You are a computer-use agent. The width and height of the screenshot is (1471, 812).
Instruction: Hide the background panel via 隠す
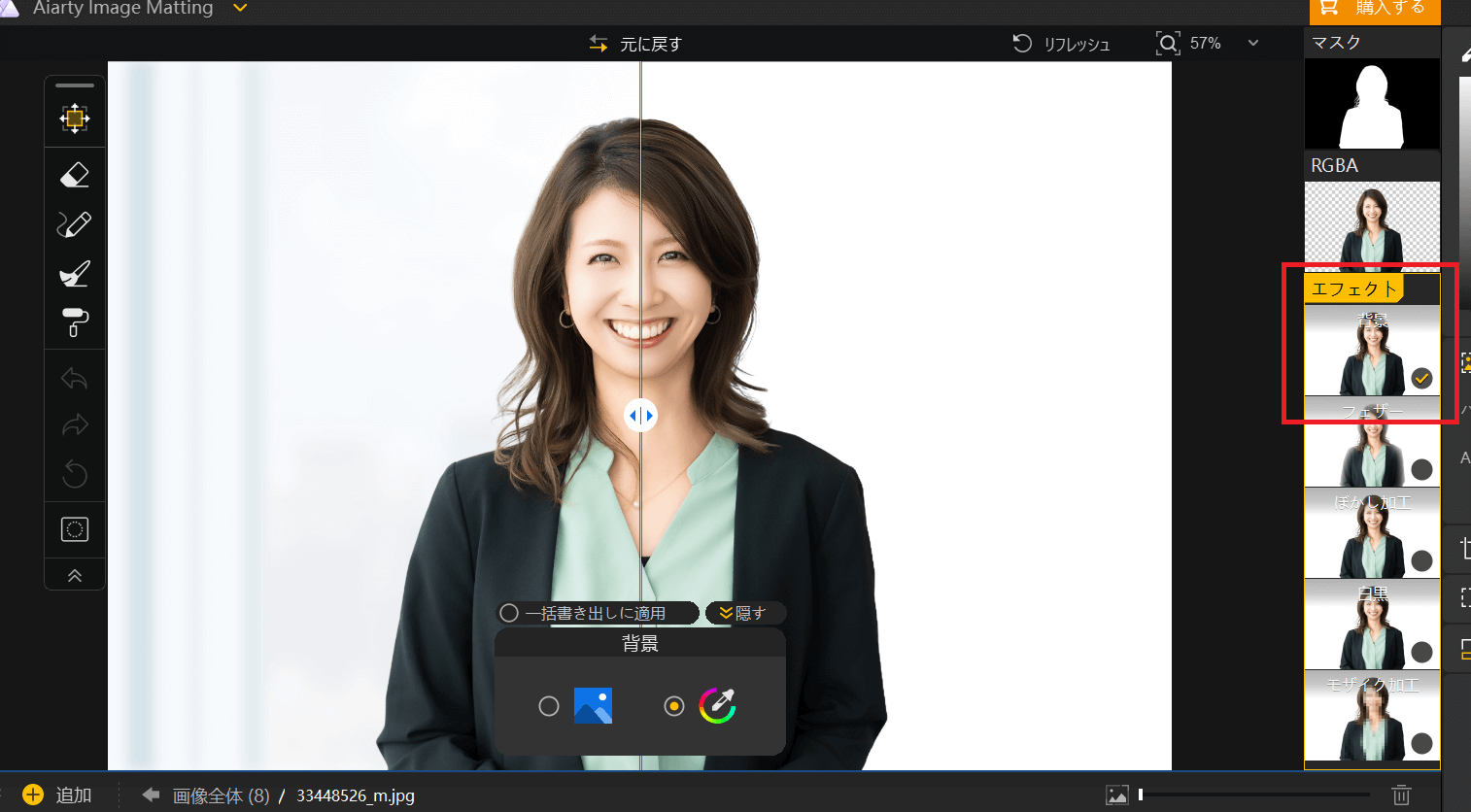pyautogui.click(x=743, y=613)
